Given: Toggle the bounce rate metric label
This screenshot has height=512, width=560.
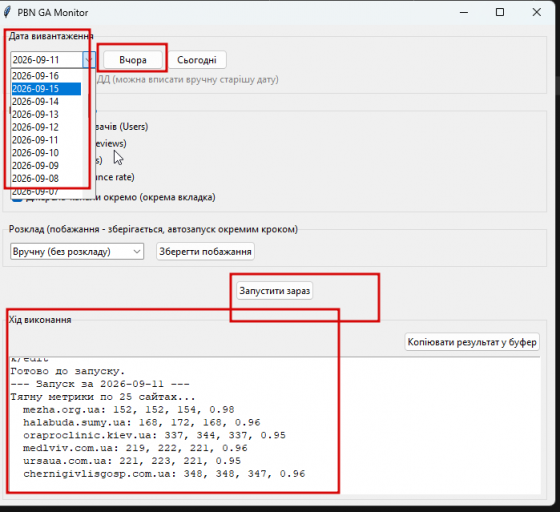Looking at the screenshot, I should [115, 177].
